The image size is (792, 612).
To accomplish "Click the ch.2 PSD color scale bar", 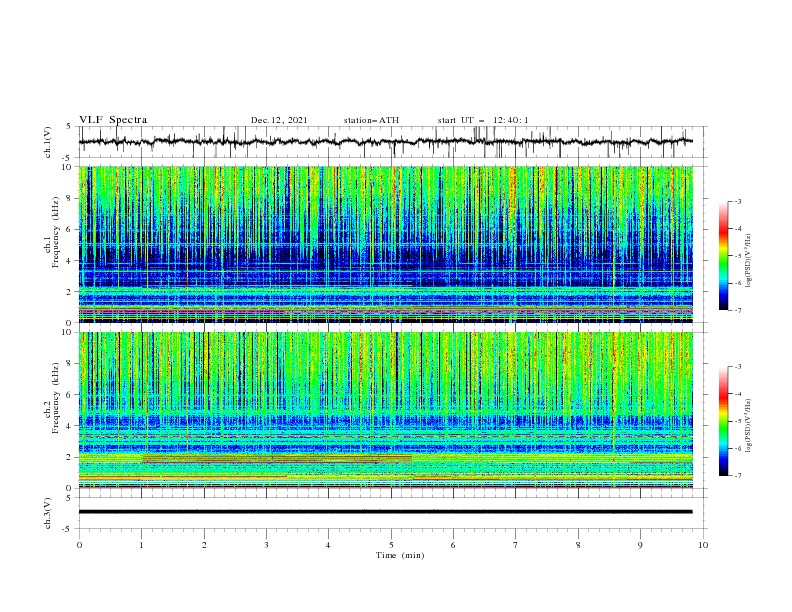I will (723, 421).
